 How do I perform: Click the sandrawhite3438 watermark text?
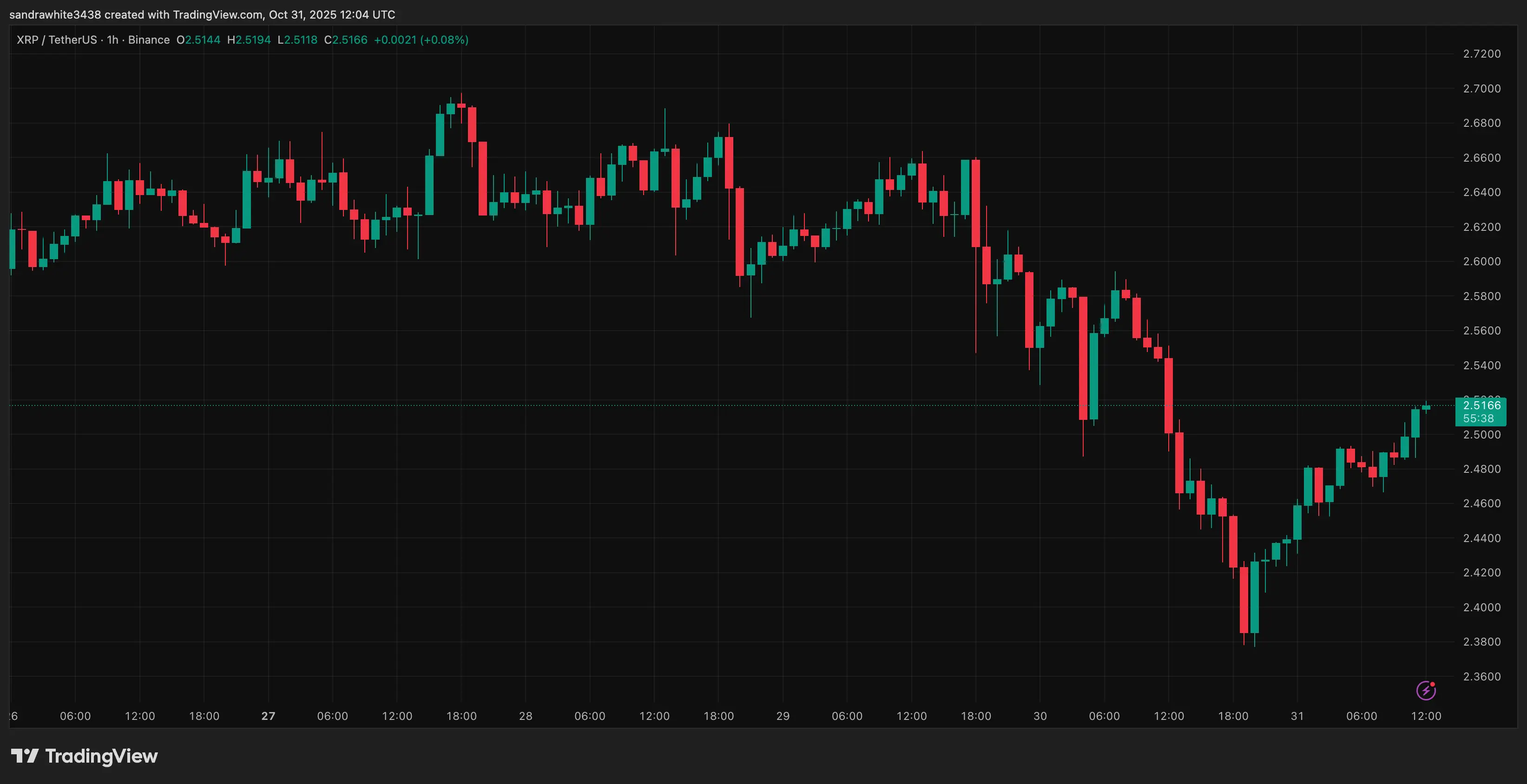tap(56, 14)
